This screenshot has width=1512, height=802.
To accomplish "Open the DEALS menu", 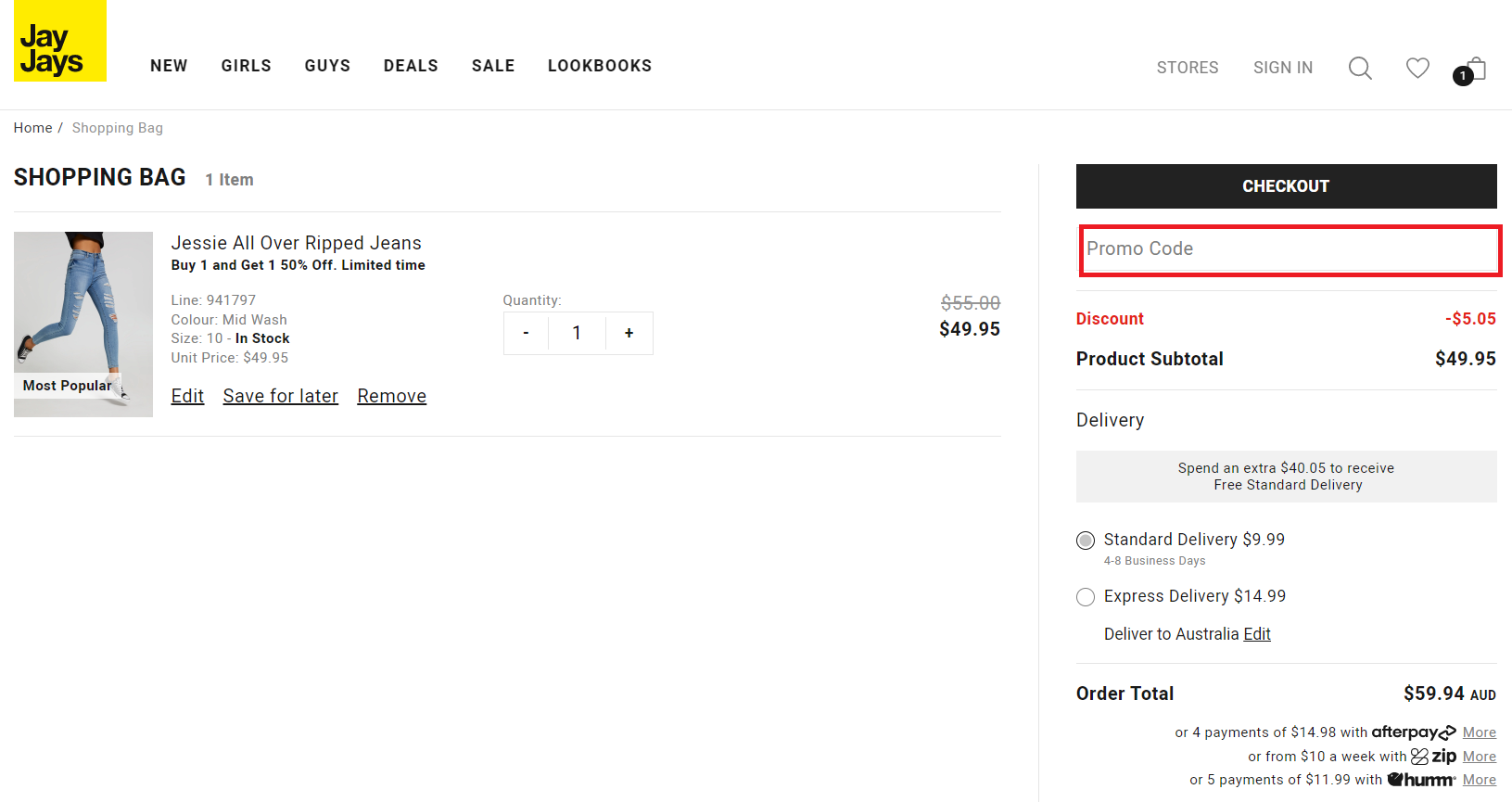I will point(411,66).
